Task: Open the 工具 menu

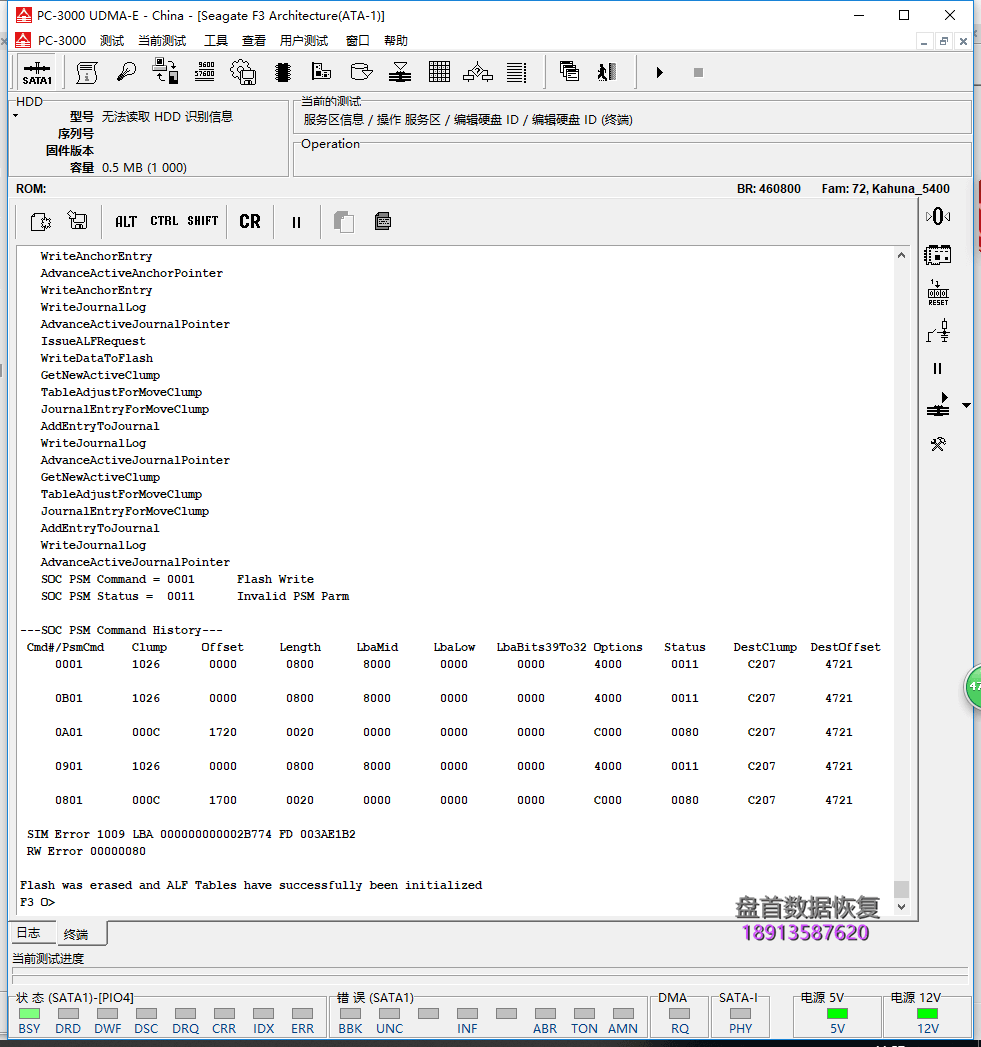Action: click(216, 41)
